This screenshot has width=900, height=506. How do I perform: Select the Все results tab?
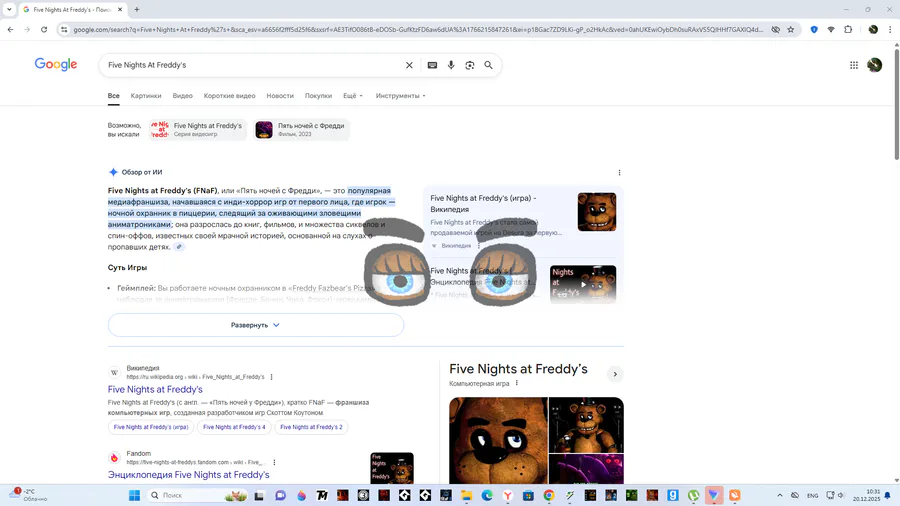[114, 96]
